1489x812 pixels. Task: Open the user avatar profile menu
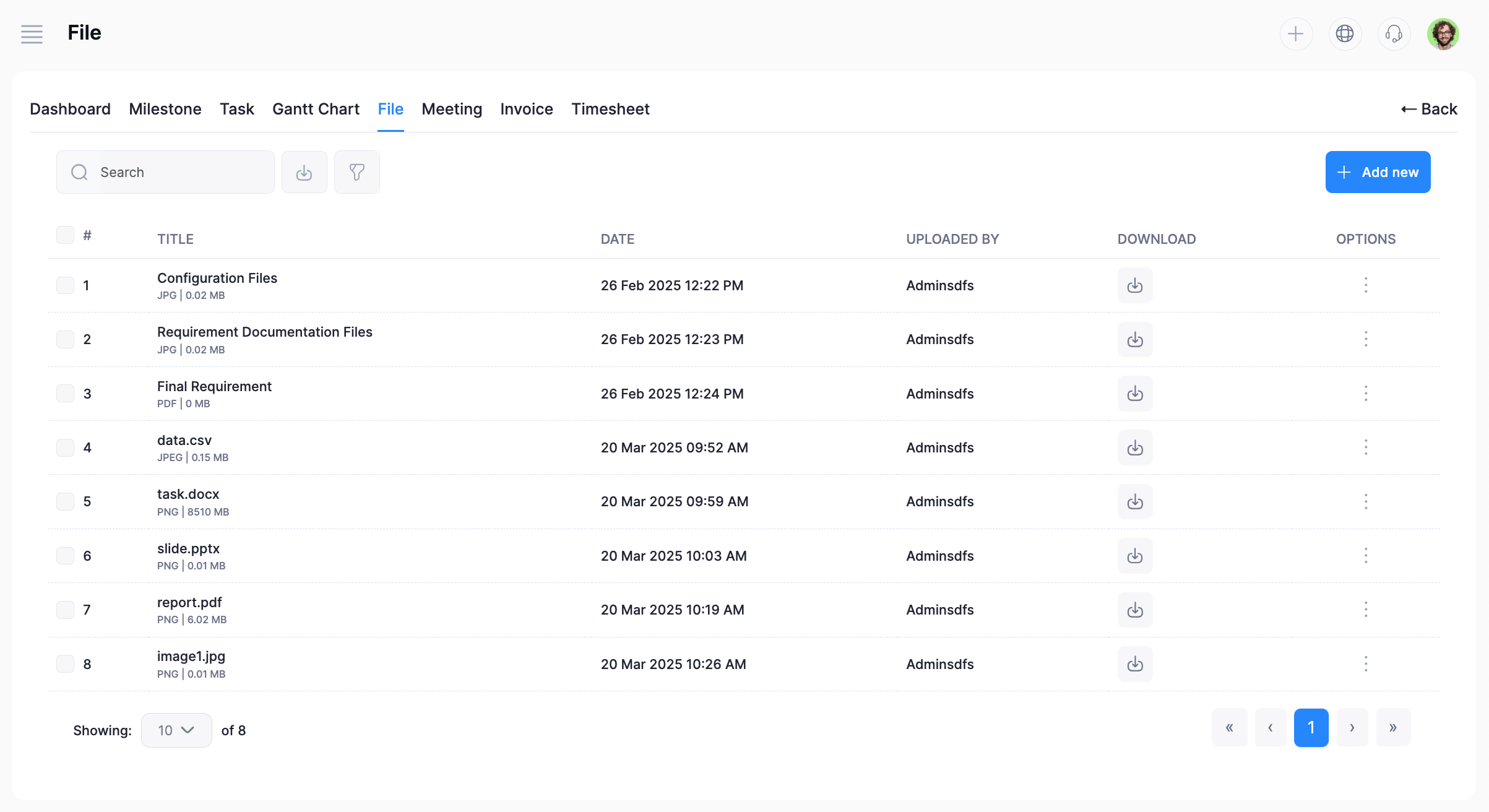click(x=1443, y=33)
